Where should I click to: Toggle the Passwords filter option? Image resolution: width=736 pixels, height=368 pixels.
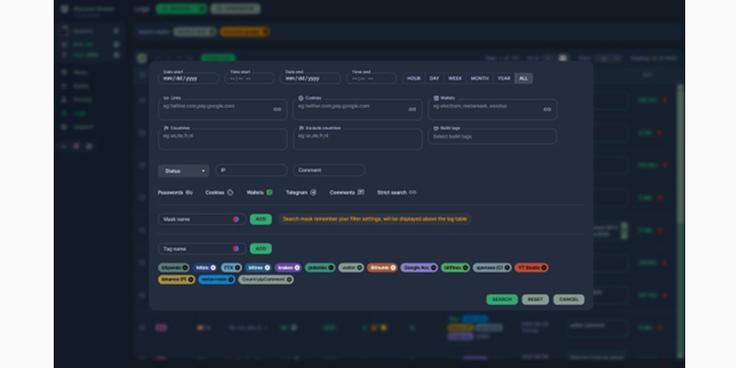[x=175, y=192]
